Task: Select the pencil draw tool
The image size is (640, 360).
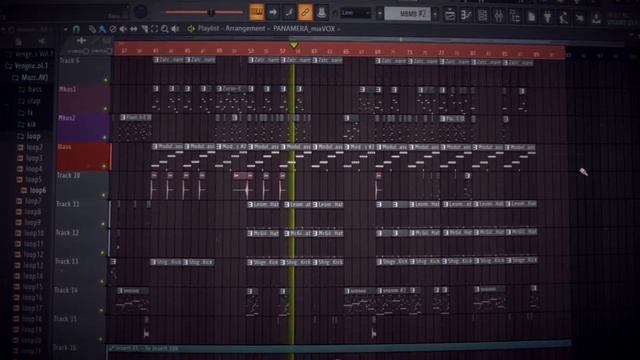Action: click(x=92, y=29)
